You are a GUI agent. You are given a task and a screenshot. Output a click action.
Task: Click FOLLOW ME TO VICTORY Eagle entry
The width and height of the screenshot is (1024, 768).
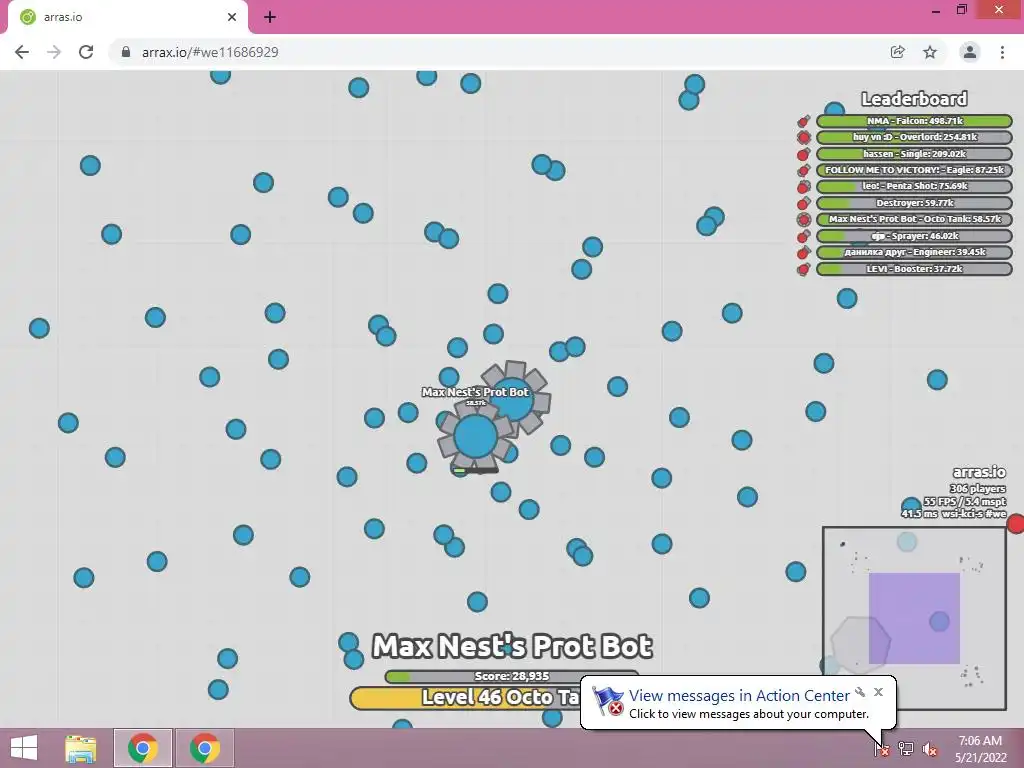point(914,170)
